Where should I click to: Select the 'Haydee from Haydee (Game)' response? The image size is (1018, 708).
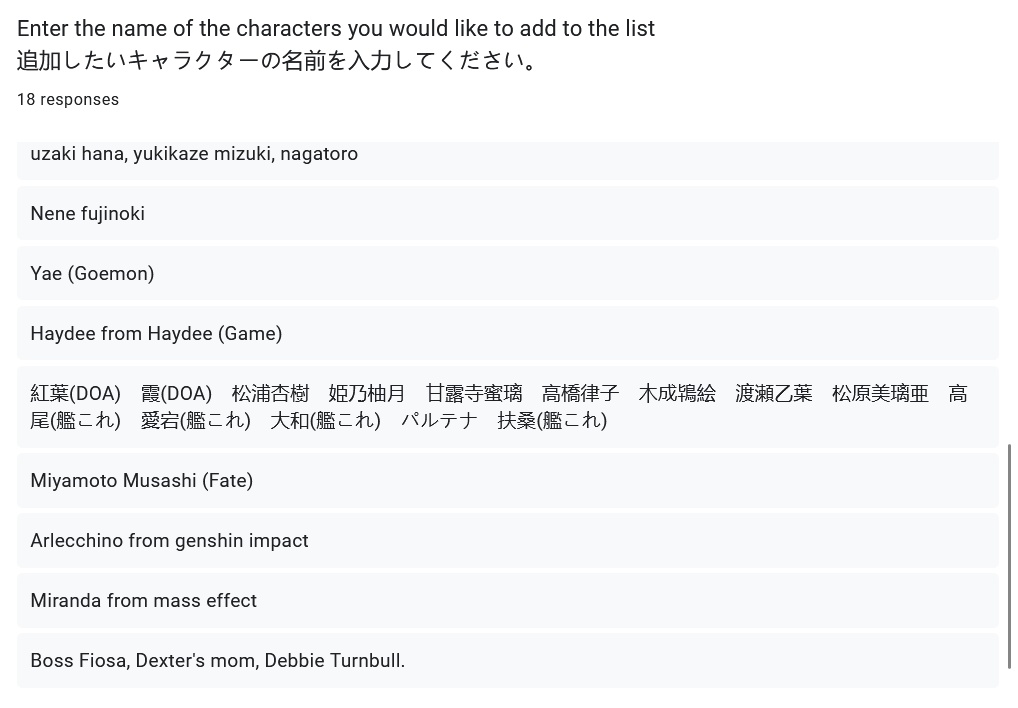point(156,334)
